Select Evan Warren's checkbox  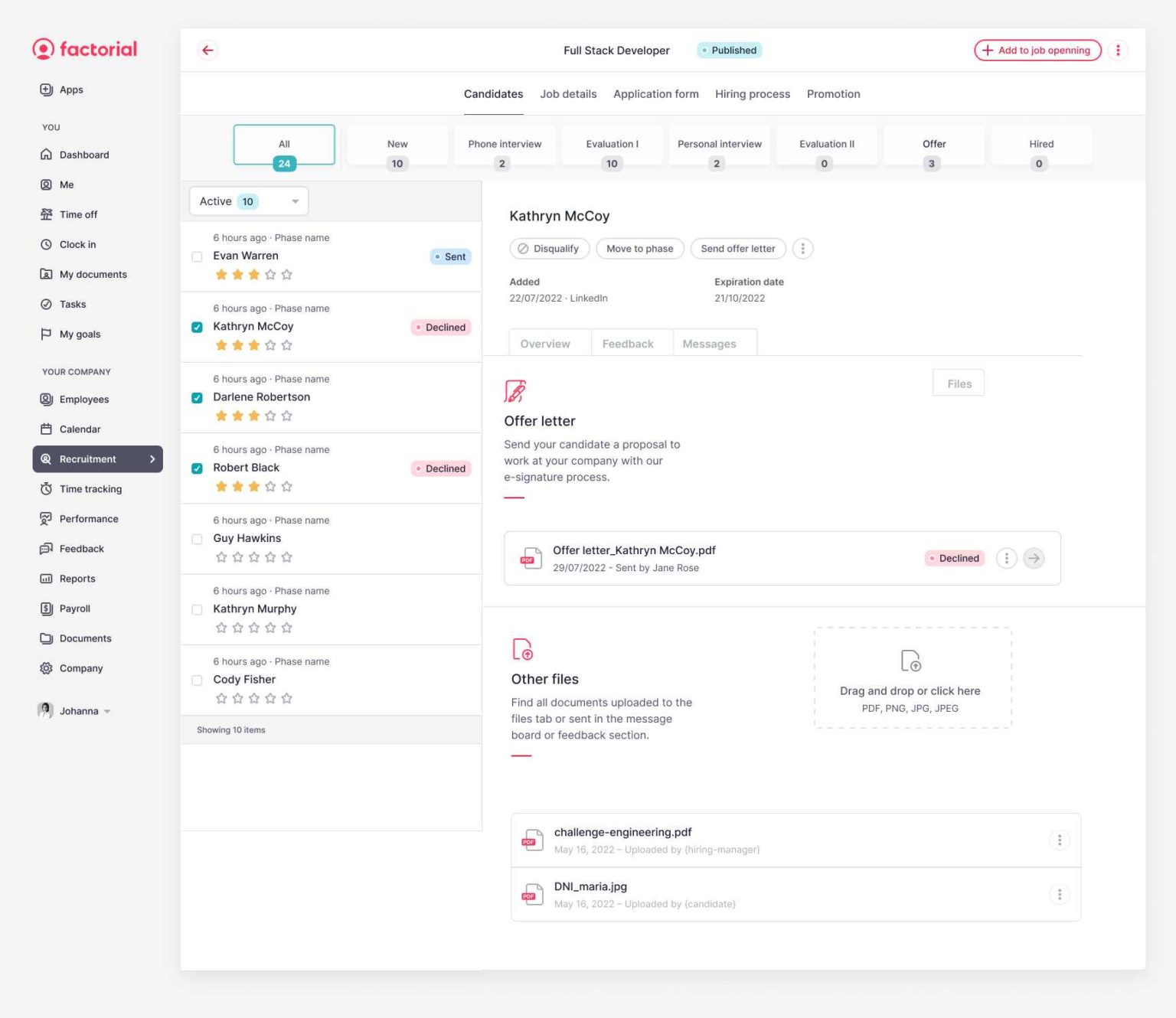(x=197, y=256)
